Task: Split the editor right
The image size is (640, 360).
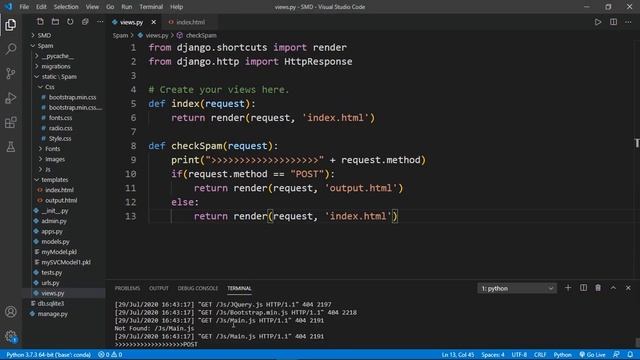Action: [613, 22]
